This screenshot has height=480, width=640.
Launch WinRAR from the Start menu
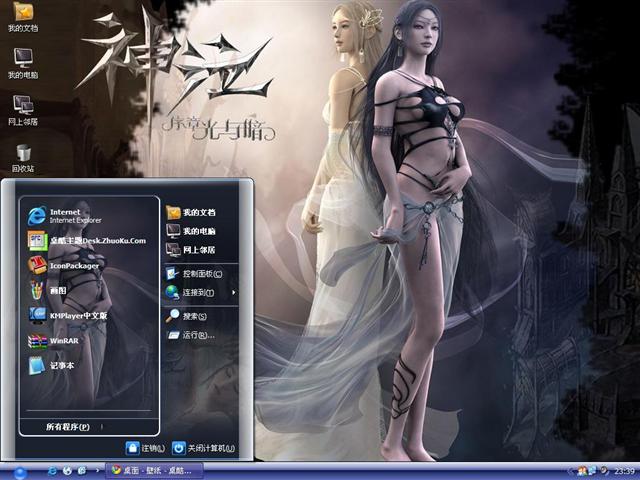[65, 340]
